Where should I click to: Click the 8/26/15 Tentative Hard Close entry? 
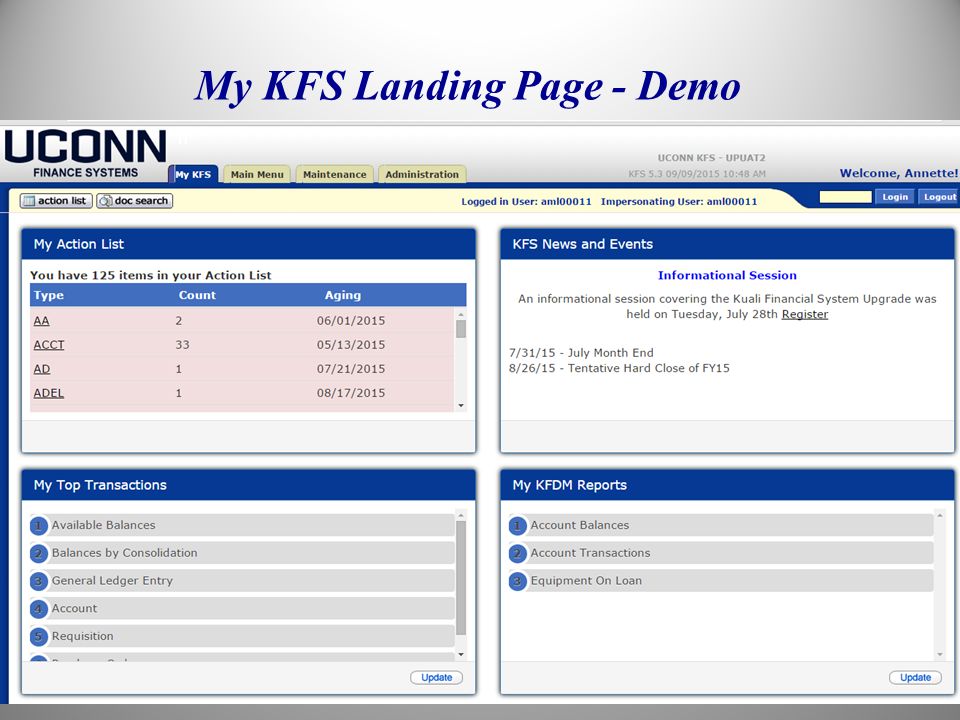619,368
